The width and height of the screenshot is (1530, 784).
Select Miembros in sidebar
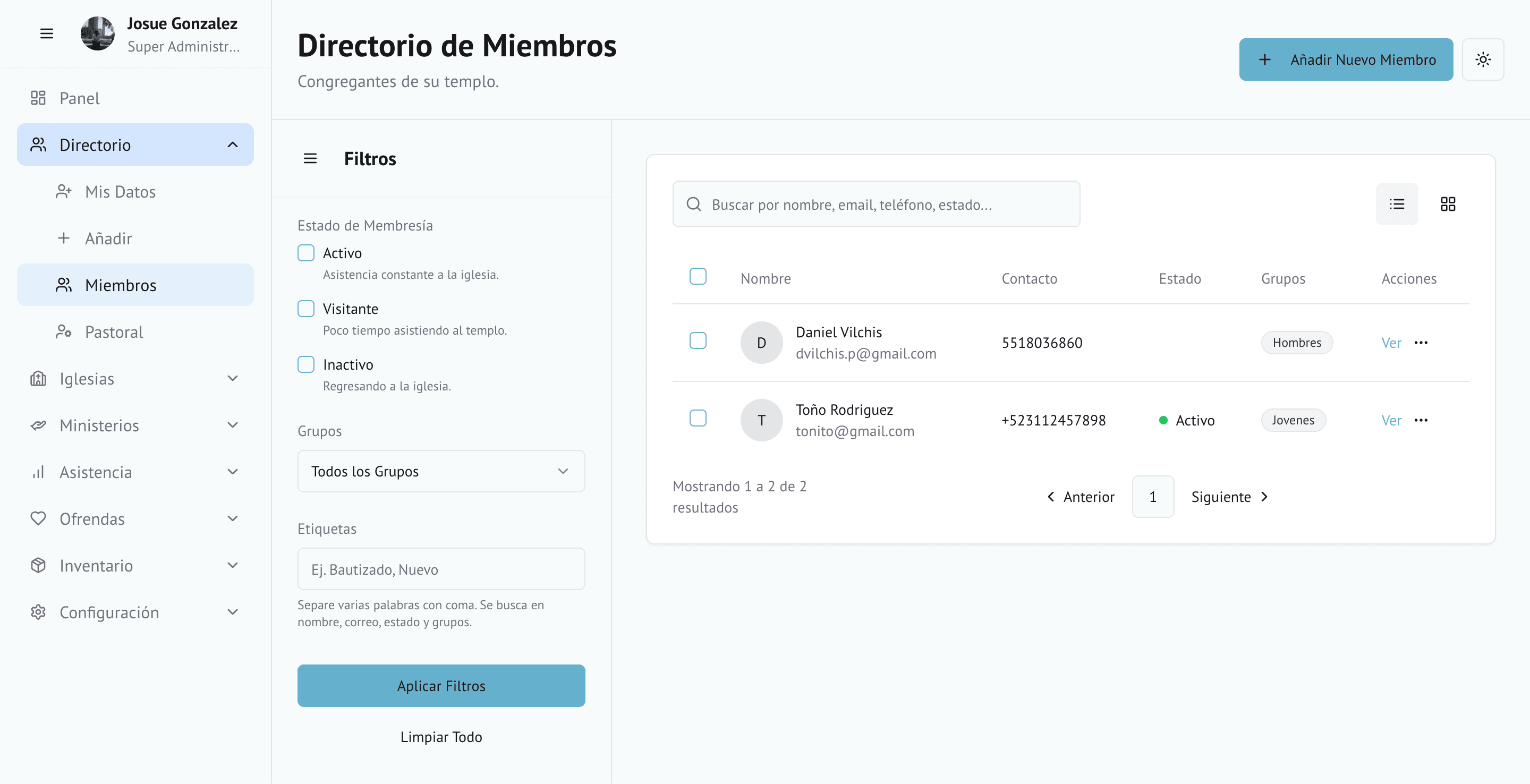(135, 285)
